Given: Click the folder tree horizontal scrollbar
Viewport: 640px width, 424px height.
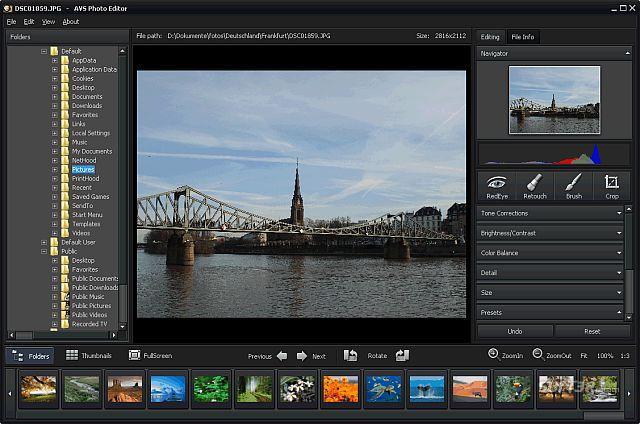Looking at the screenshot, I should click(x=62, y=335).
